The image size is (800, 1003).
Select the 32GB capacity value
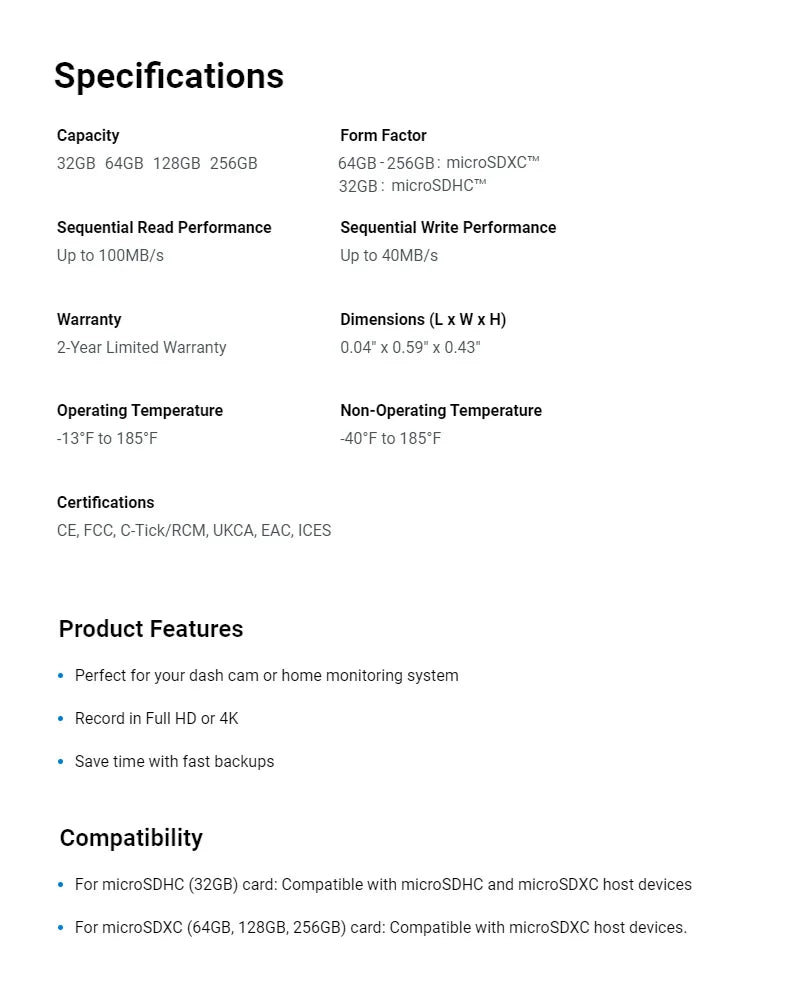click(76, 163)
